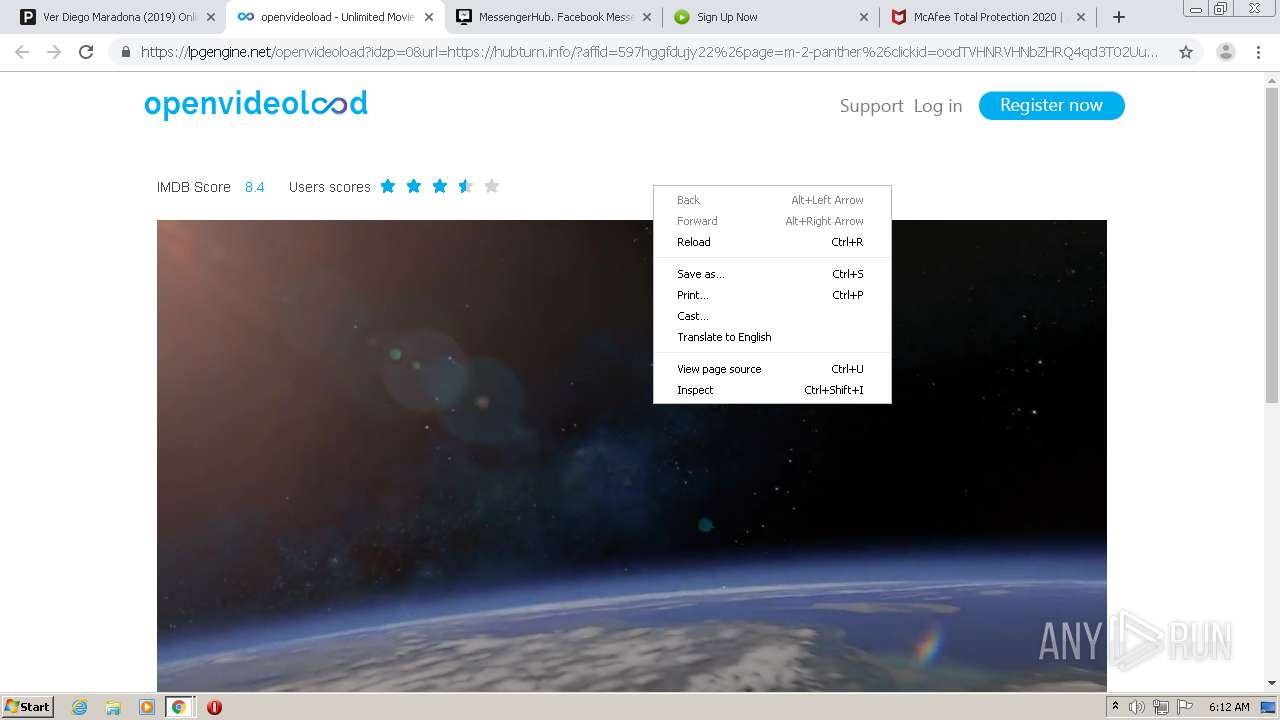The height and width of the screenshot is (720, 1280).
Task: Choose Reload from the context menu
Action: click(772, 242)
